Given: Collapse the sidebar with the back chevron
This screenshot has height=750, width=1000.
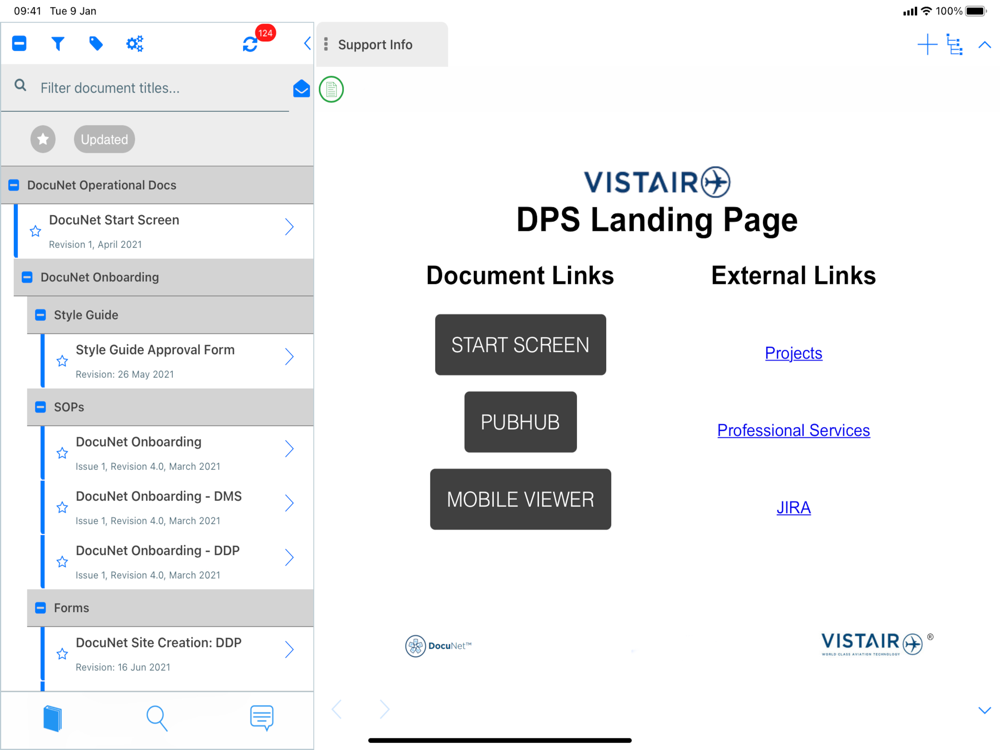Looking at the screenshot, I should pyautogui.click(x=307, y=43).
